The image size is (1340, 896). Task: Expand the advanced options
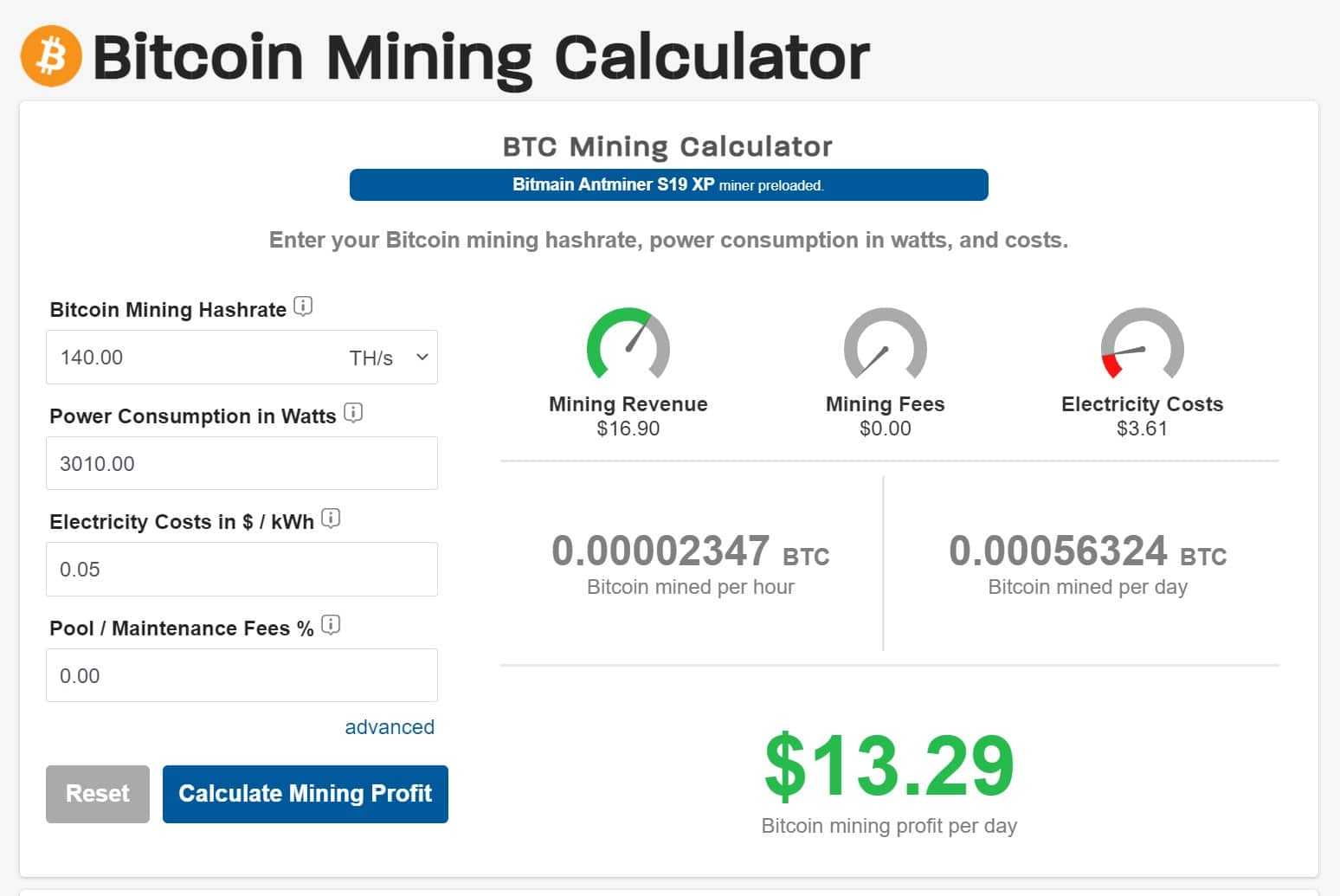click(x=390, y=727)
